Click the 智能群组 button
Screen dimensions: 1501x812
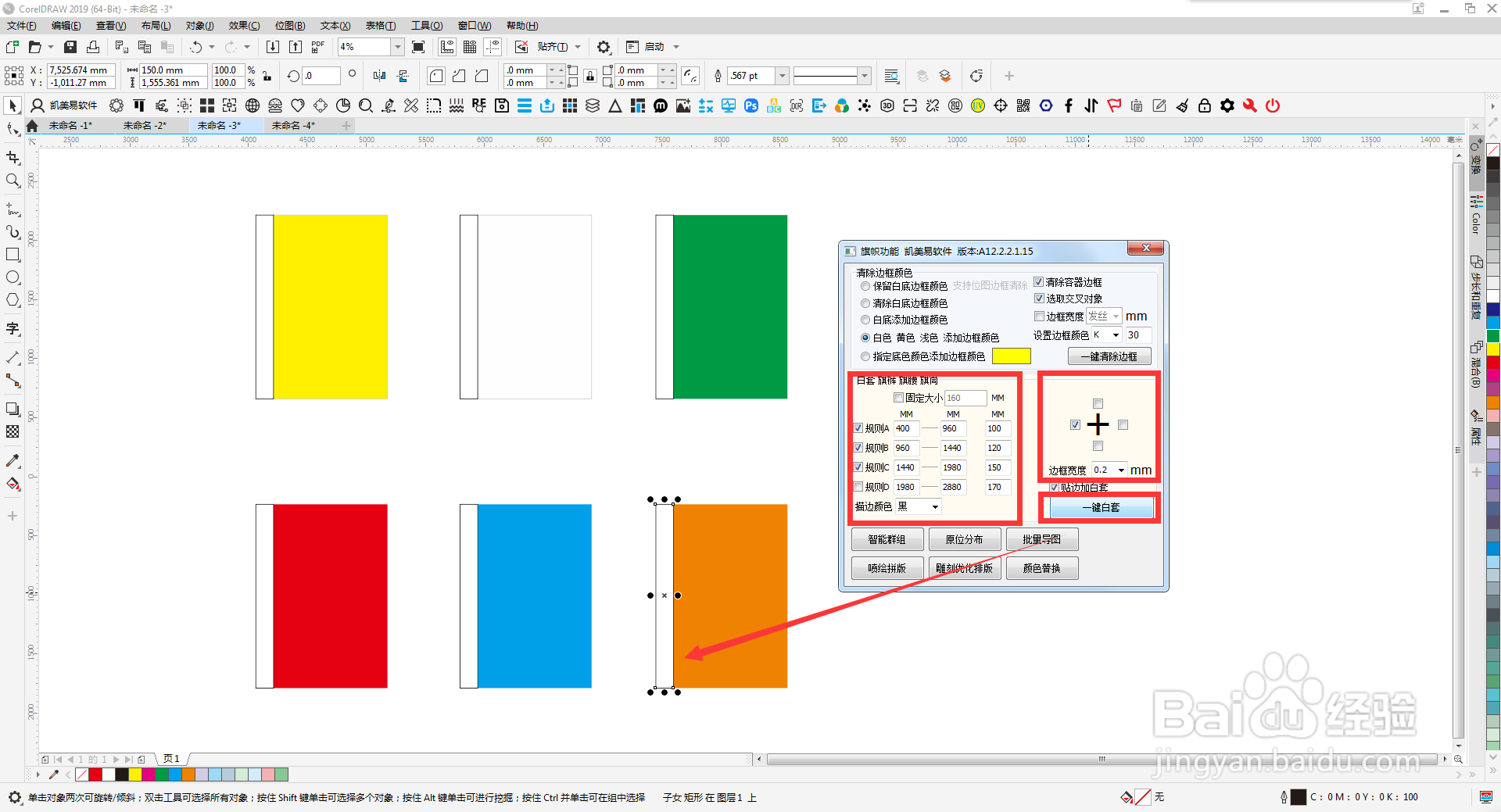pyautogui.click(x=887, y=540)
